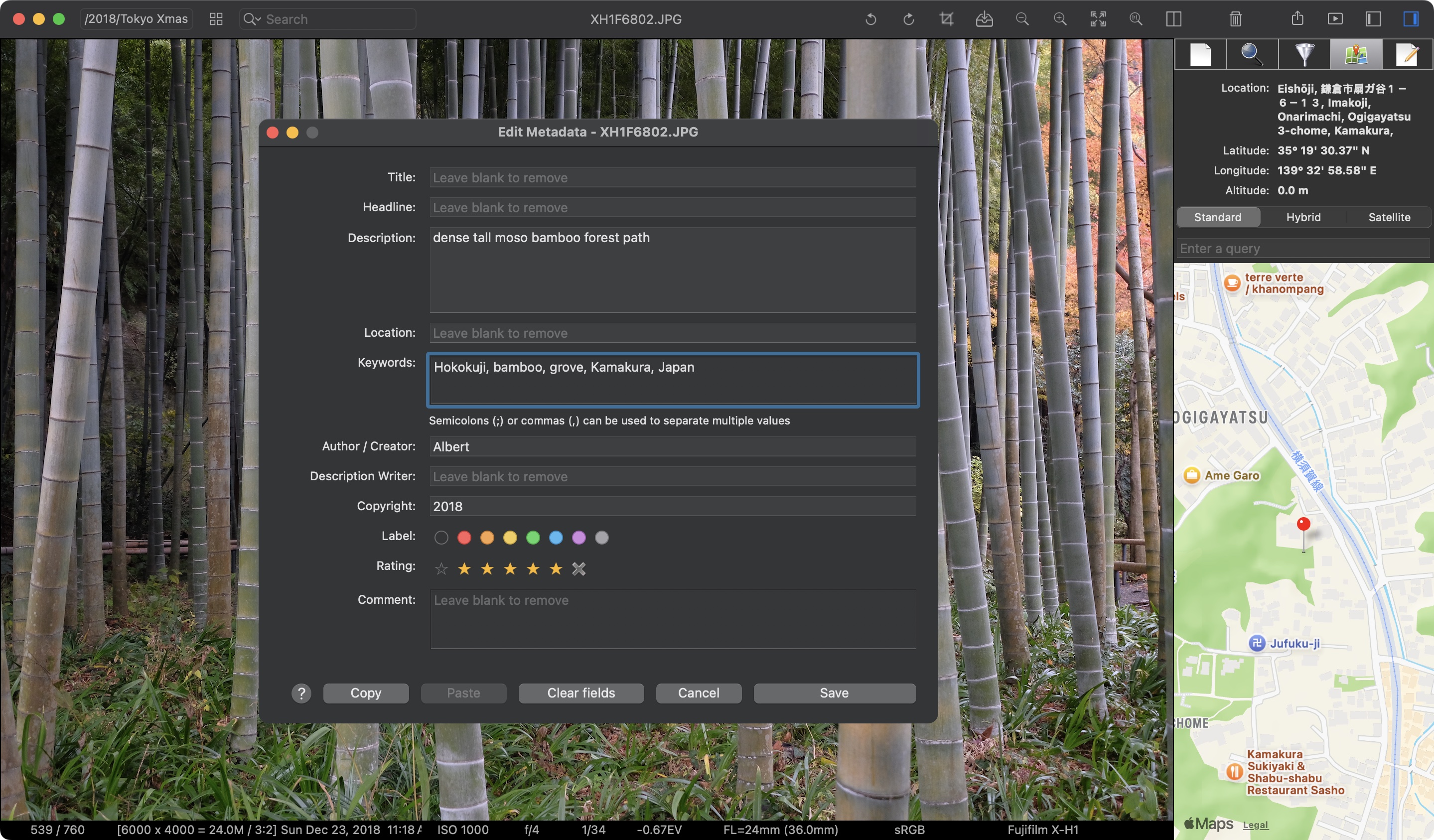
Task: Mark photo as rejected with X
Action: point(578,568)
